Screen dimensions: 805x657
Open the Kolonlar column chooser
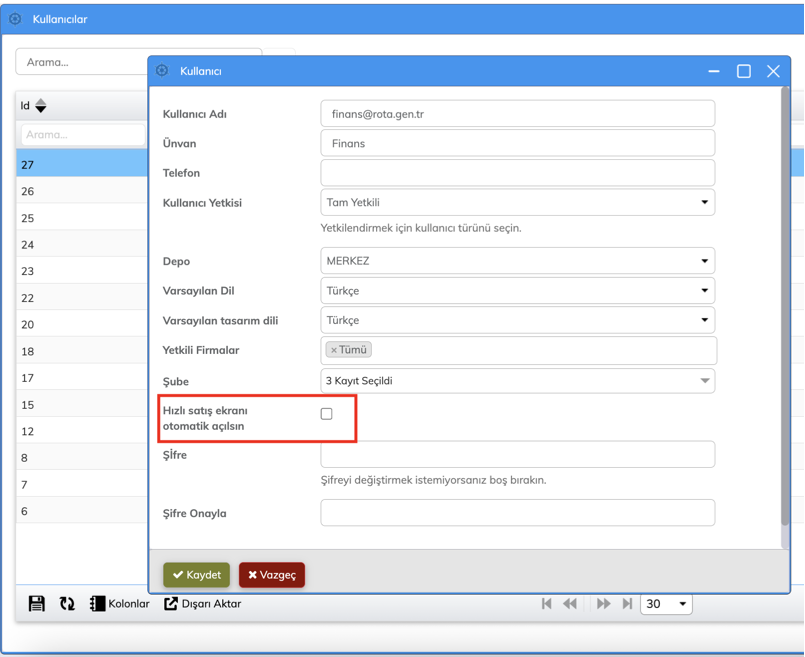pyautogui.click(x=119, y=604)
